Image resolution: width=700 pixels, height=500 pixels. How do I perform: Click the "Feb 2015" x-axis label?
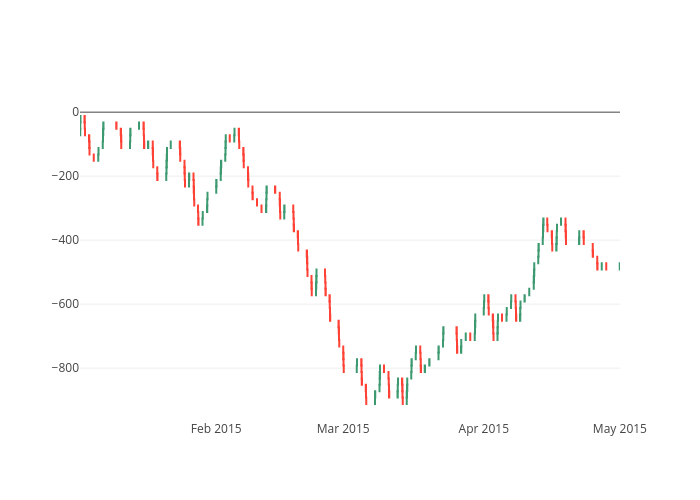[216, 429]
